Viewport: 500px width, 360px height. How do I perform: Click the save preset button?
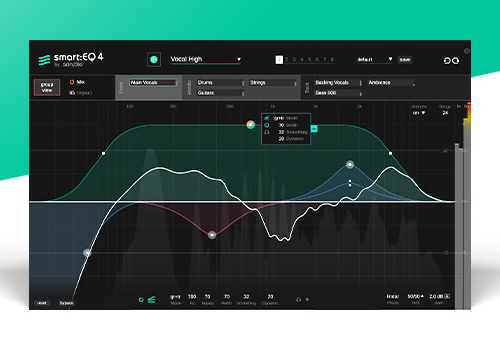(405, 60)
